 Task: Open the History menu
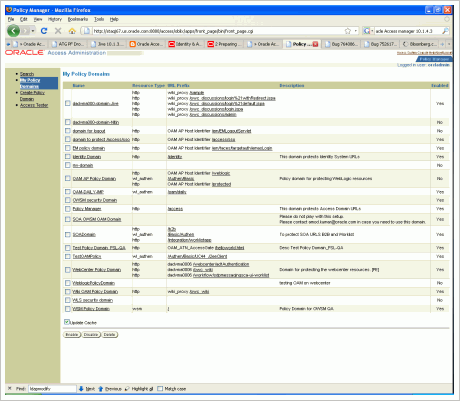point(55,19)
